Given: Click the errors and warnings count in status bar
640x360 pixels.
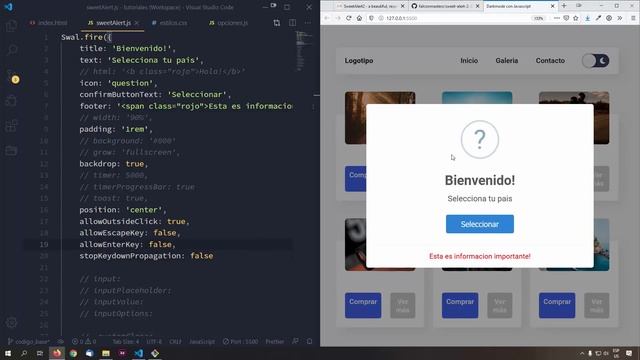Looking at the screenshot, I should click(84, 342).
